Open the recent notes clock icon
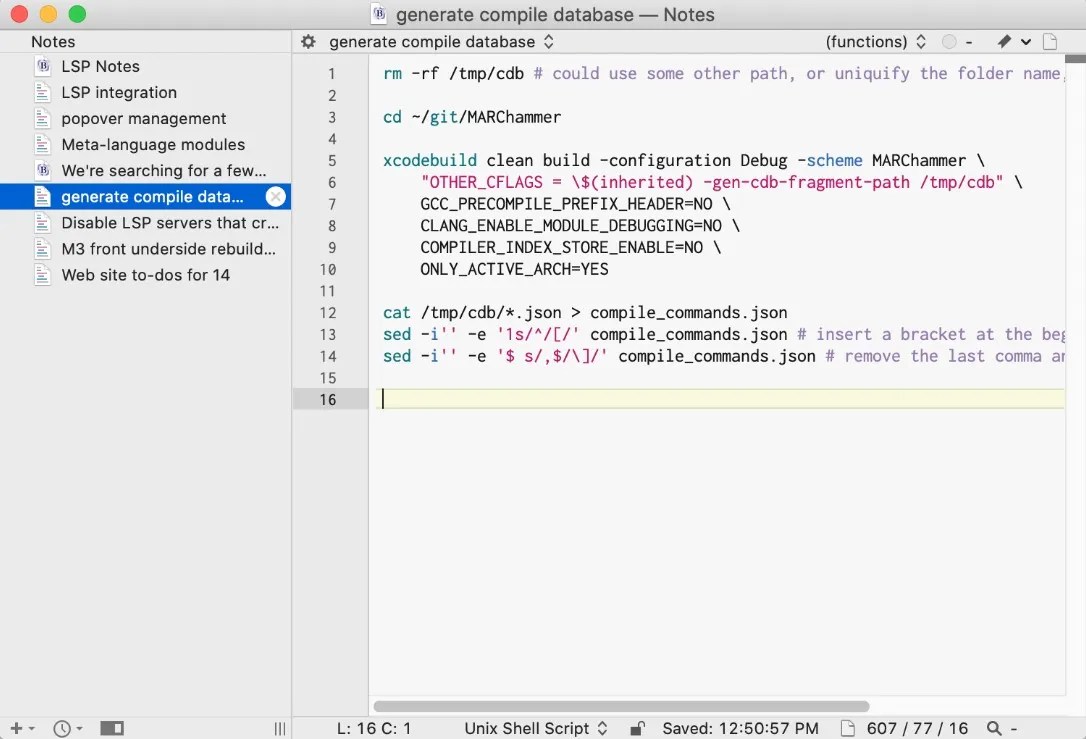 tap(62, 728)
